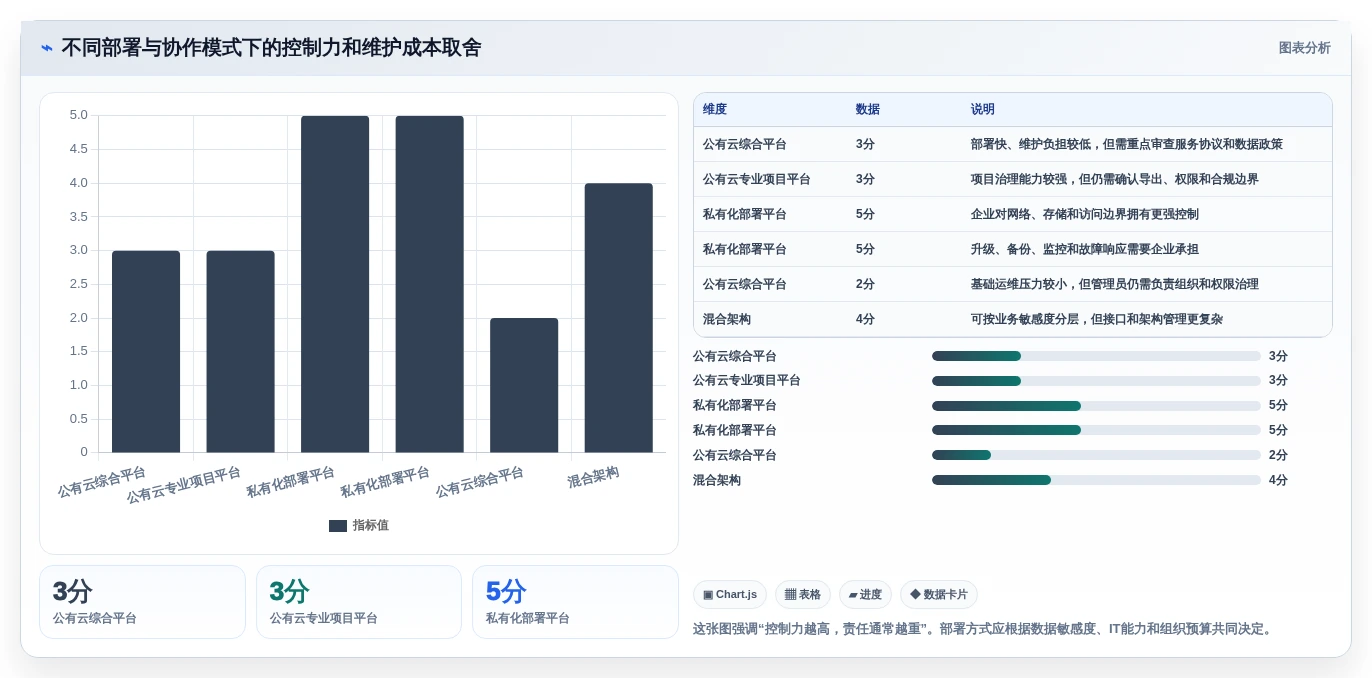The width and height of the screenshot is (1372, 678).
Task: Click the 公有云综合平台 progress bar showing 2分
Action: click(x=1096, y=455)
